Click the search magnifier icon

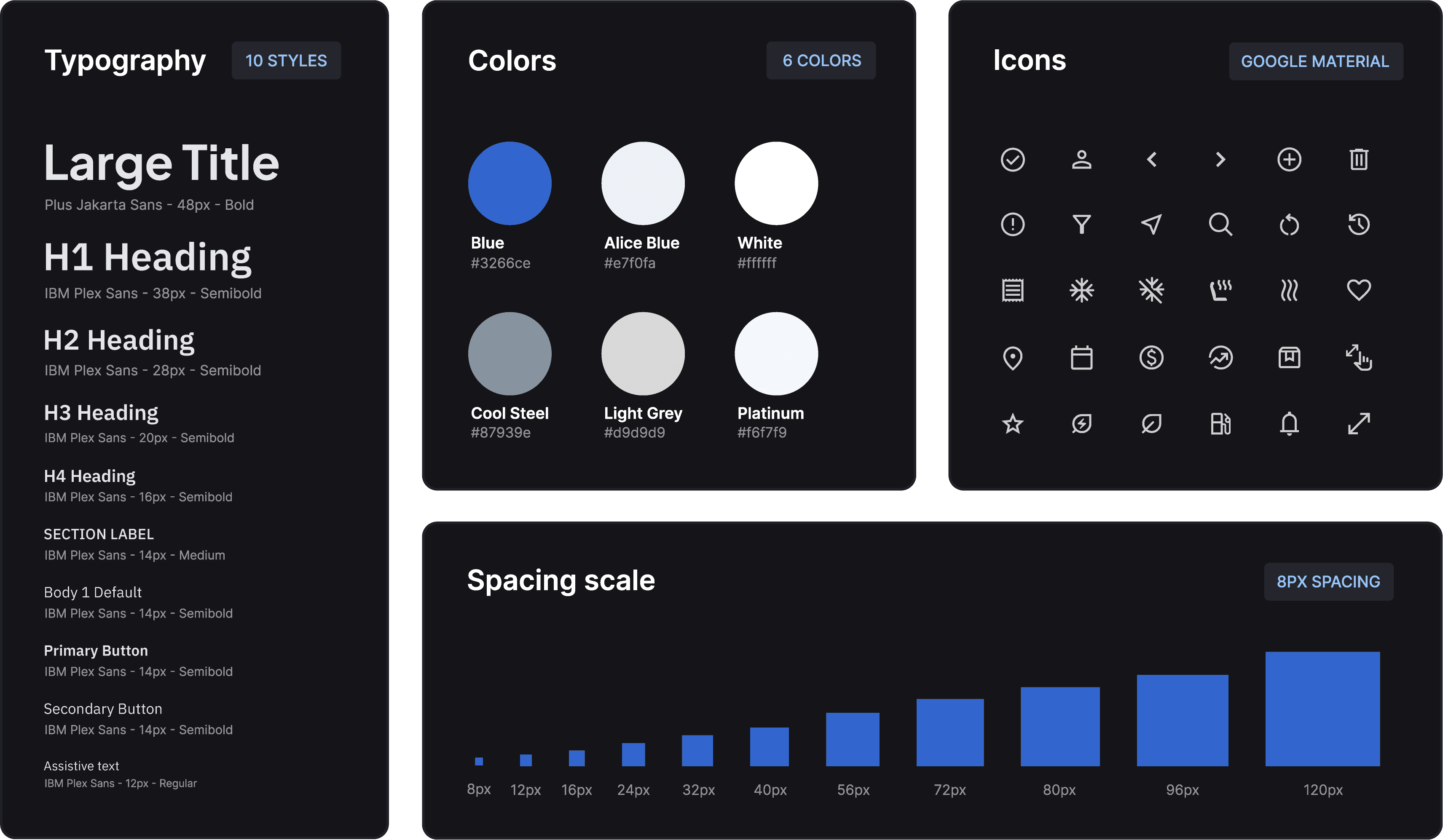1220,224
